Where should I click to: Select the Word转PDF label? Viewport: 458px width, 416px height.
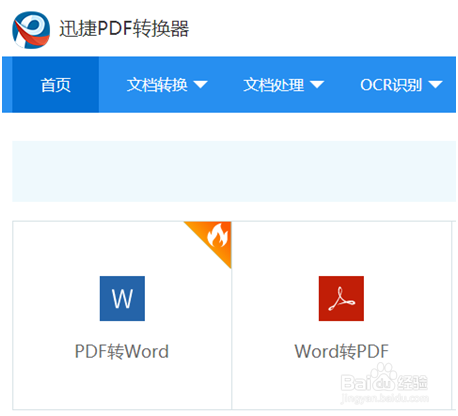(x=342, y=351)
